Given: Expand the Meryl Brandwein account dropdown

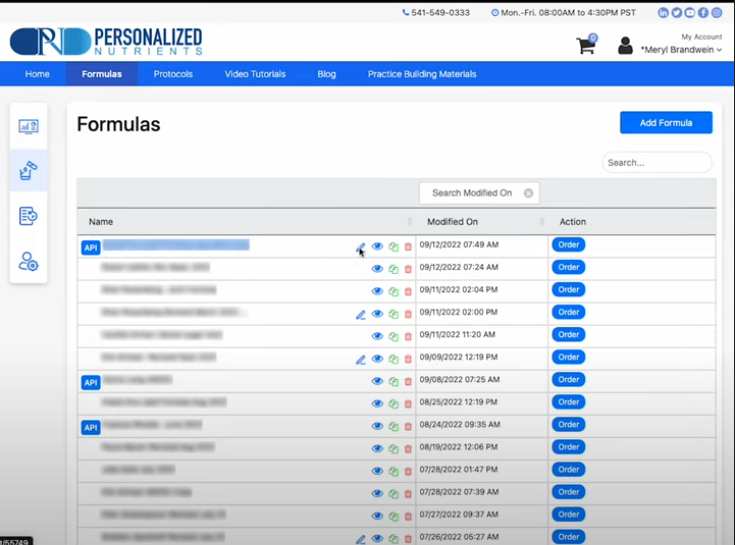Looking at the screenshot, I should (x=681, y=50).
